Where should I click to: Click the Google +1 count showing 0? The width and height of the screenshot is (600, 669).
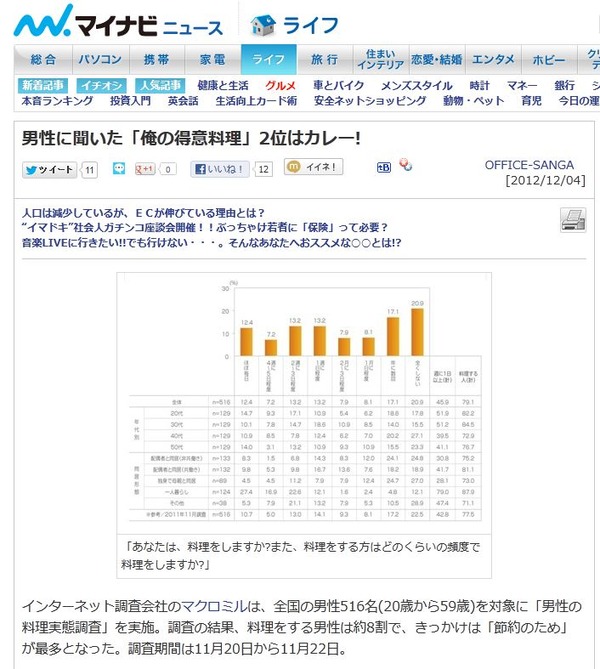click(168, 170)
